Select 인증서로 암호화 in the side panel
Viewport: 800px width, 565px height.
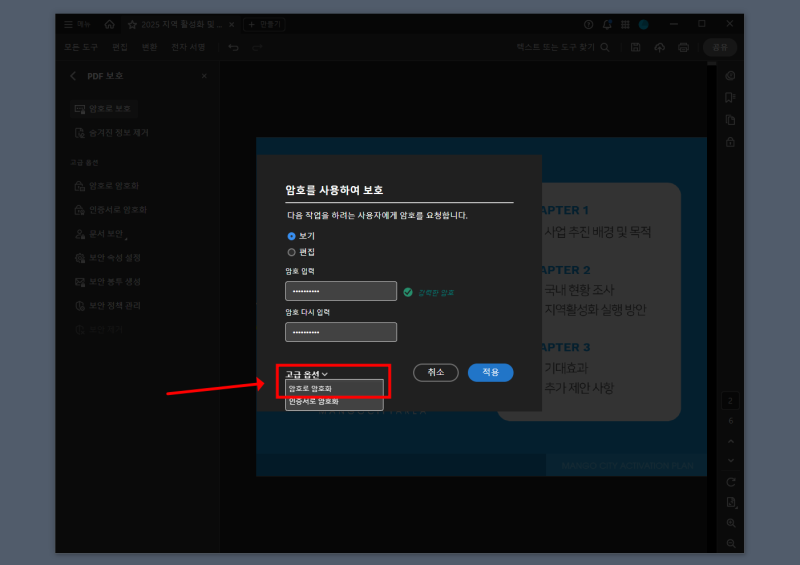111,210
